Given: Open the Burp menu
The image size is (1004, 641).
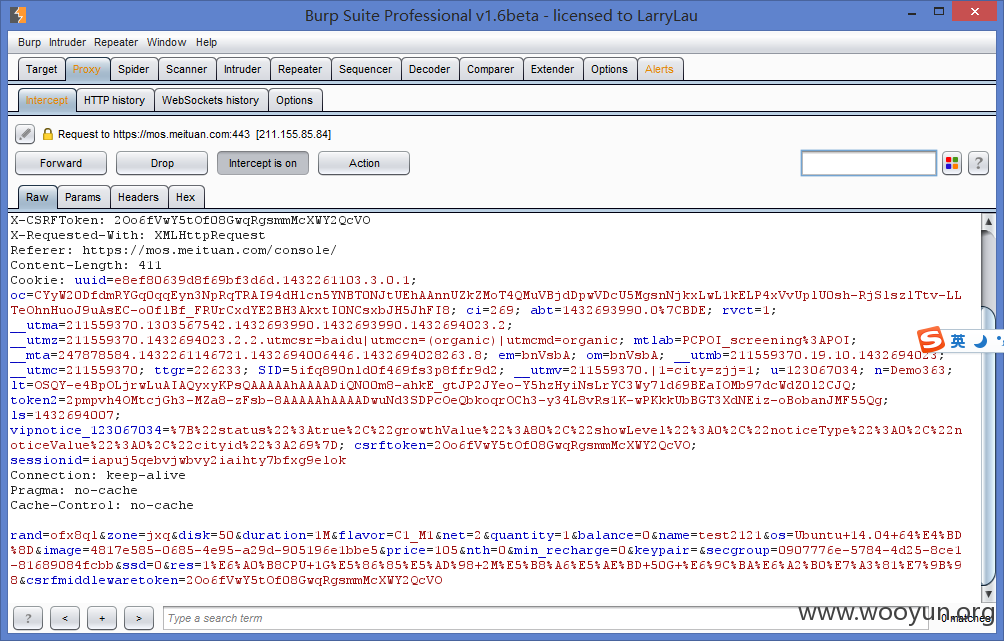Looking at the screenshot, I should [x=29, y=42].
